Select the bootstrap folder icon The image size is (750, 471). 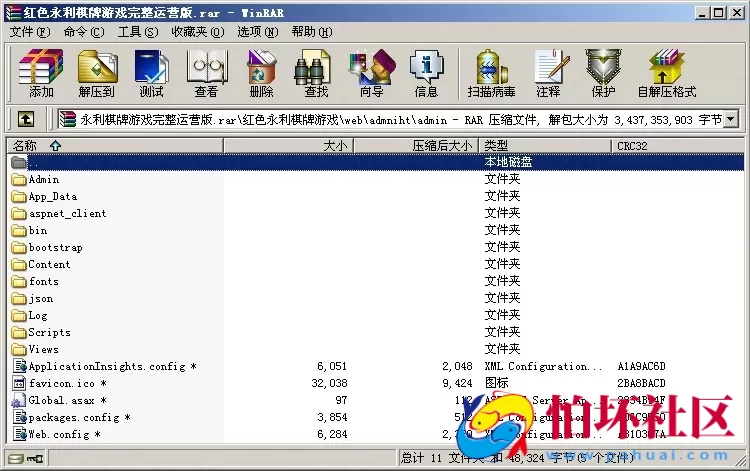click(19, 248)
